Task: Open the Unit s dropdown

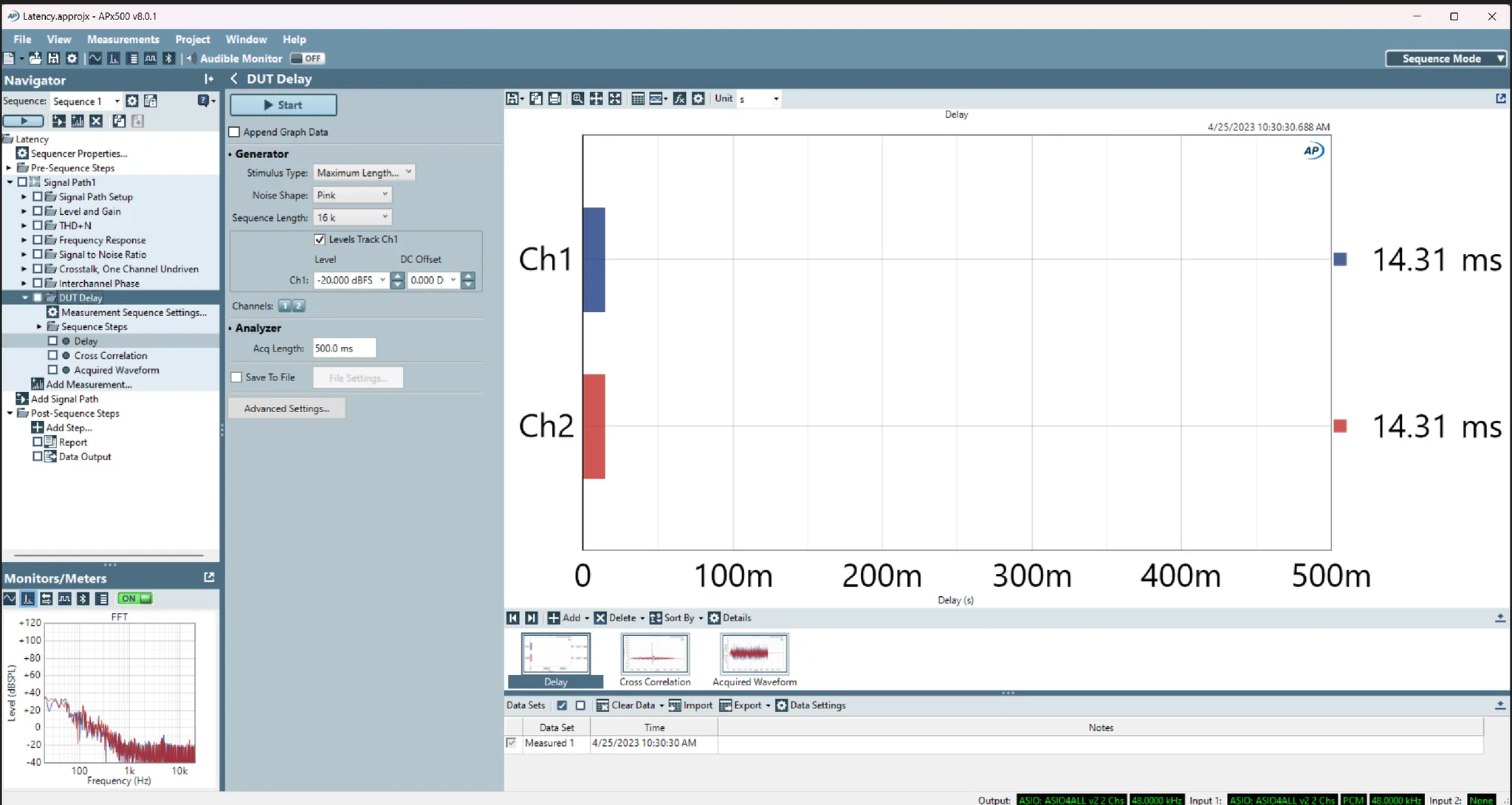Action: [759, 99]
